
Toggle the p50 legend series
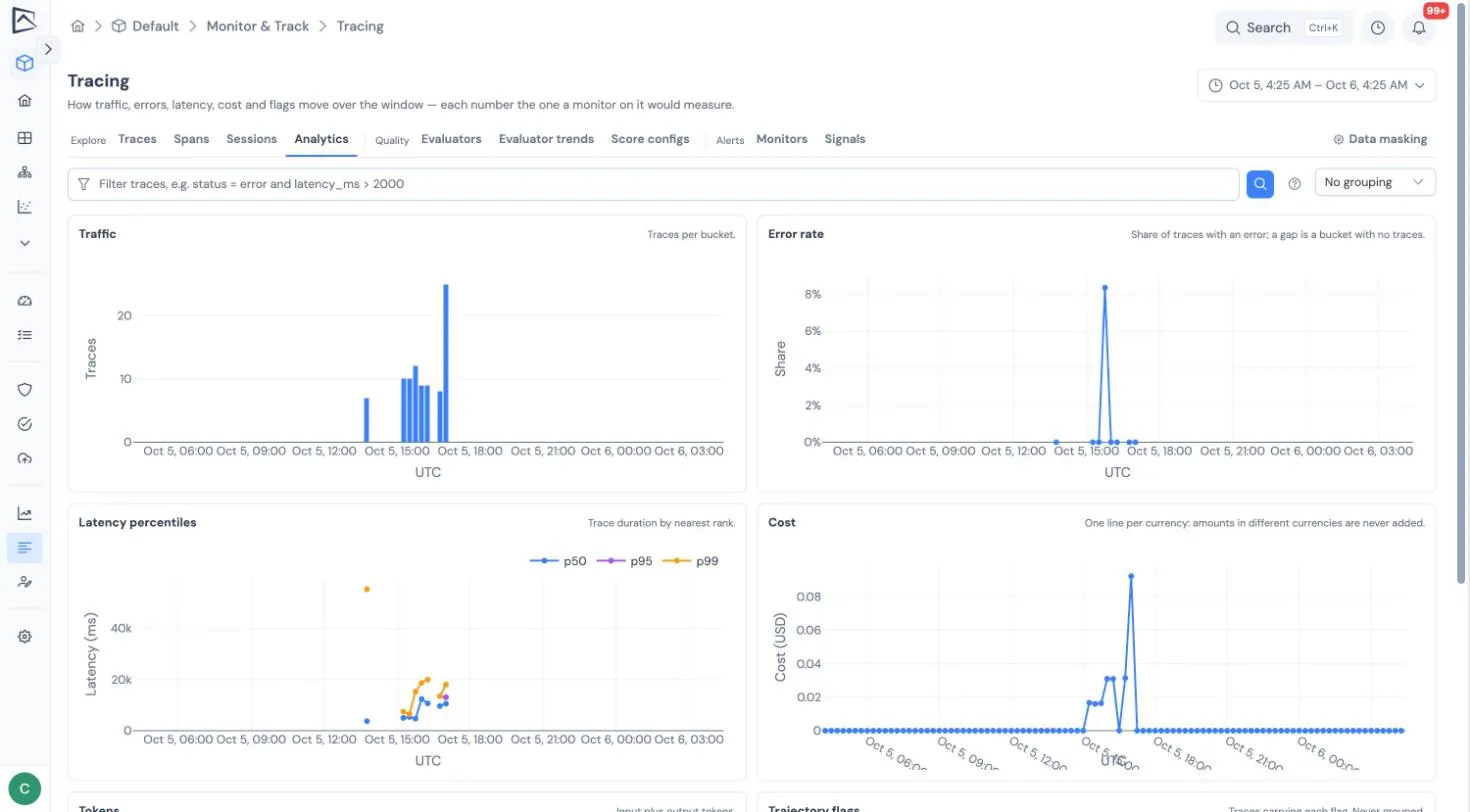pyautogui.click(x=558, y=561)
